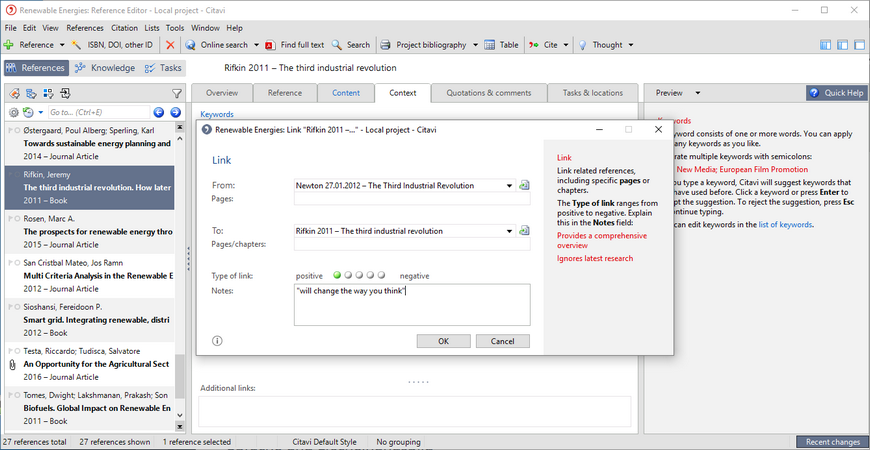
Task: Go forward with blue right arrow
Action: pos(175,113)
